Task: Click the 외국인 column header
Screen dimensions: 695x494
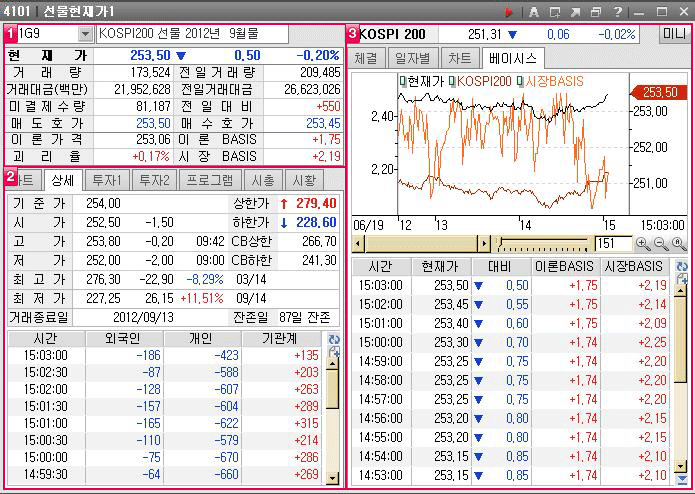Action: [x=124, y=339]
